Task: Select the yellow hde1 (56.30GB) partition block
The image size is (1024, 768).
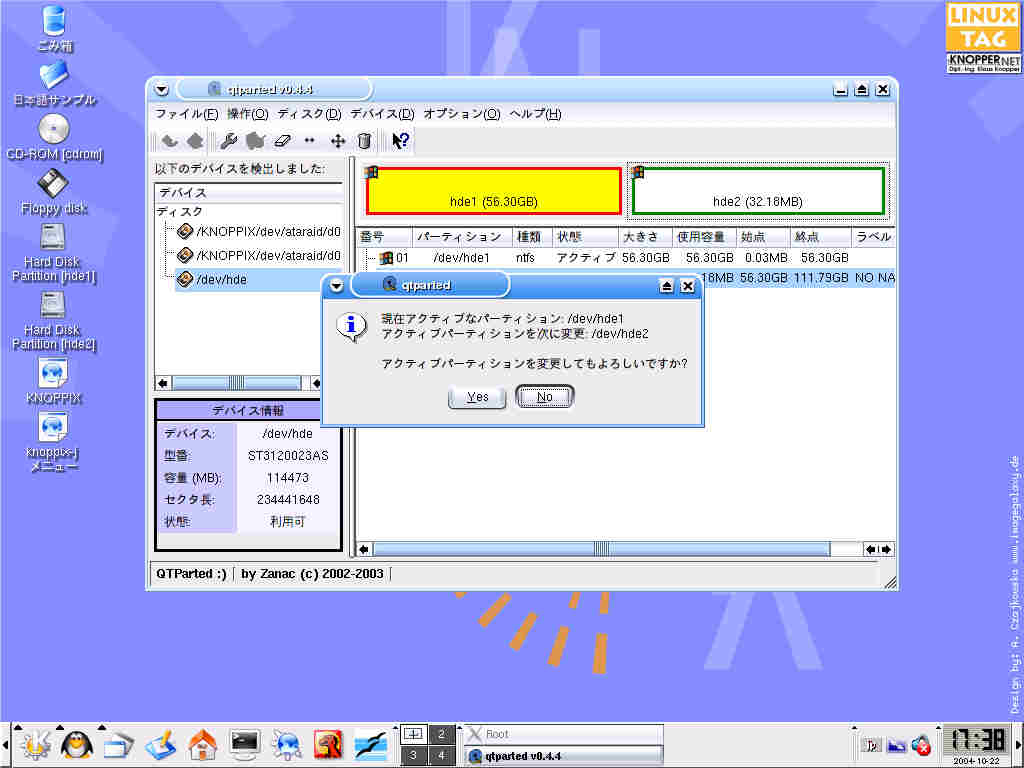Action: tap(493, 191)
